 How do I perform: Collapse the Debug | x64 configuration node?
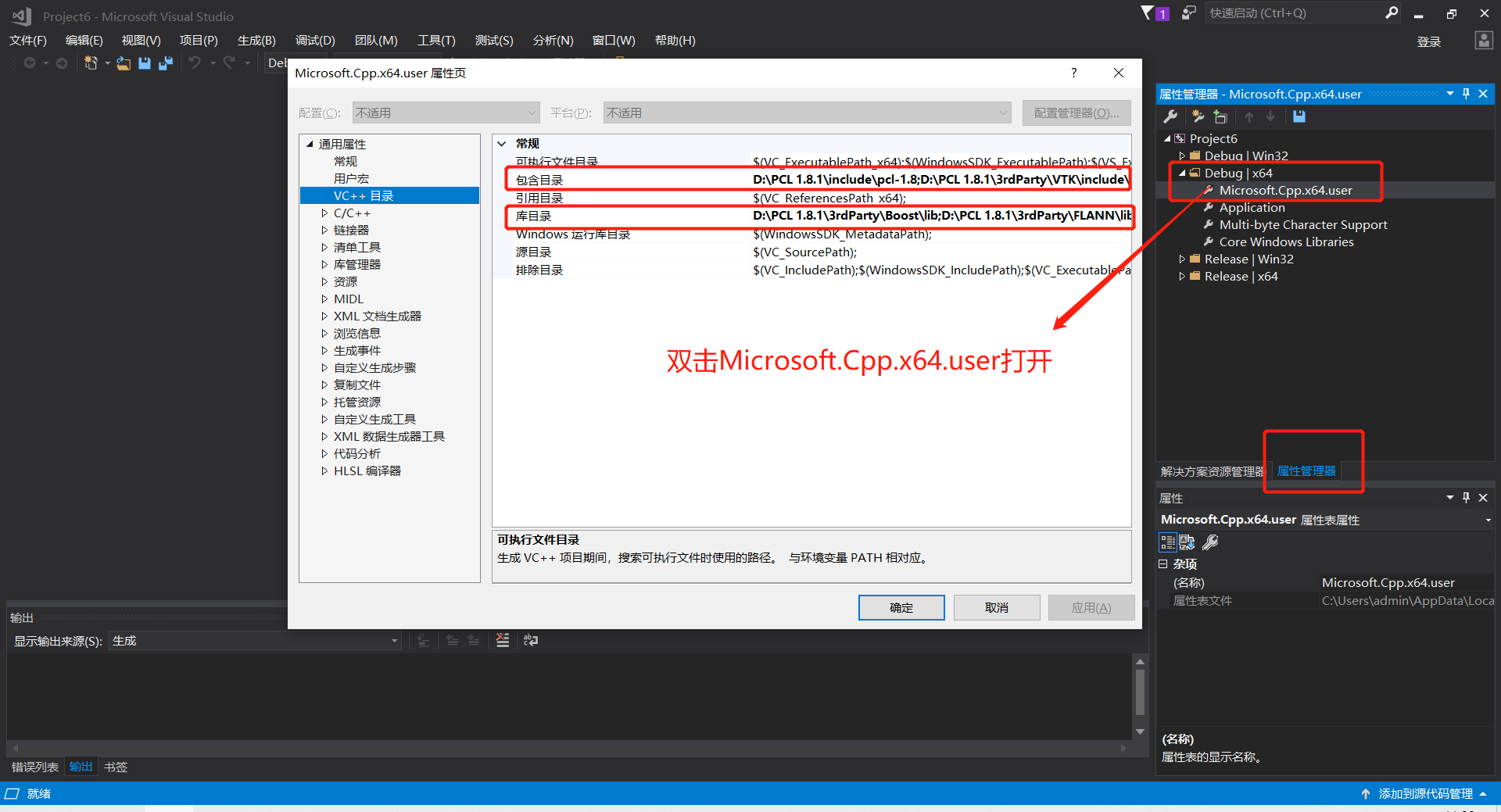1183,173
